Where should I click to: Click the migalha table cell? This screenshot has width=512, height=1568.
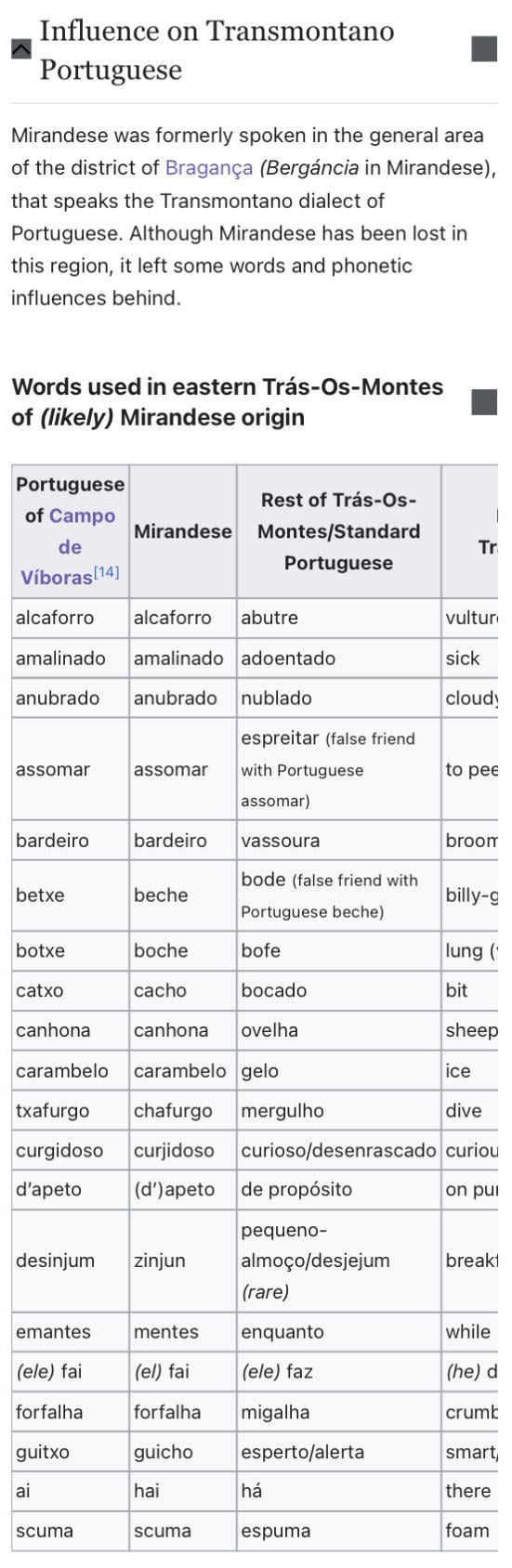point(339,1412)
